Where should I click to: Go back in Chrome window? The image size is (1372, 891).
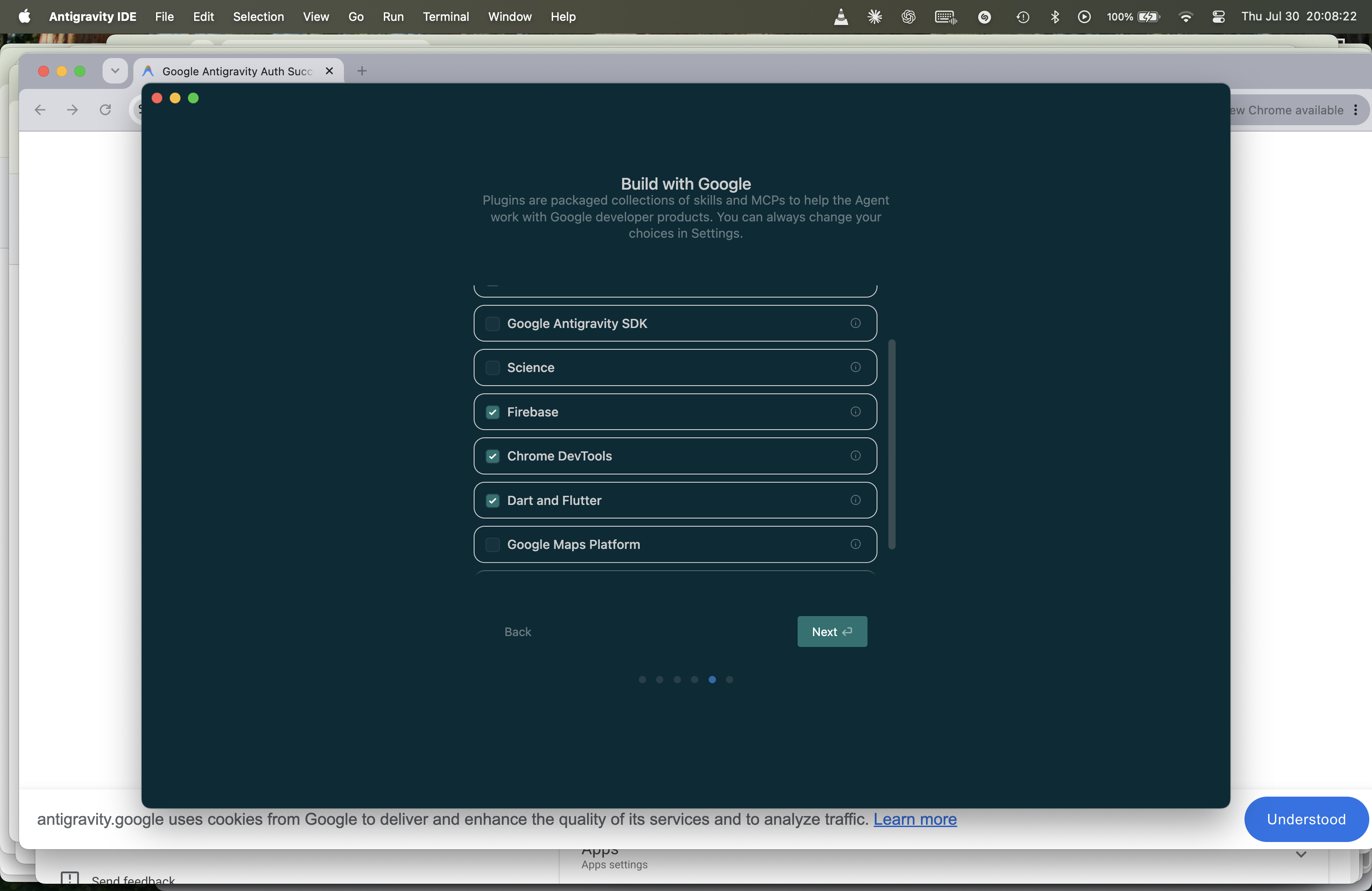pos(40,109)
